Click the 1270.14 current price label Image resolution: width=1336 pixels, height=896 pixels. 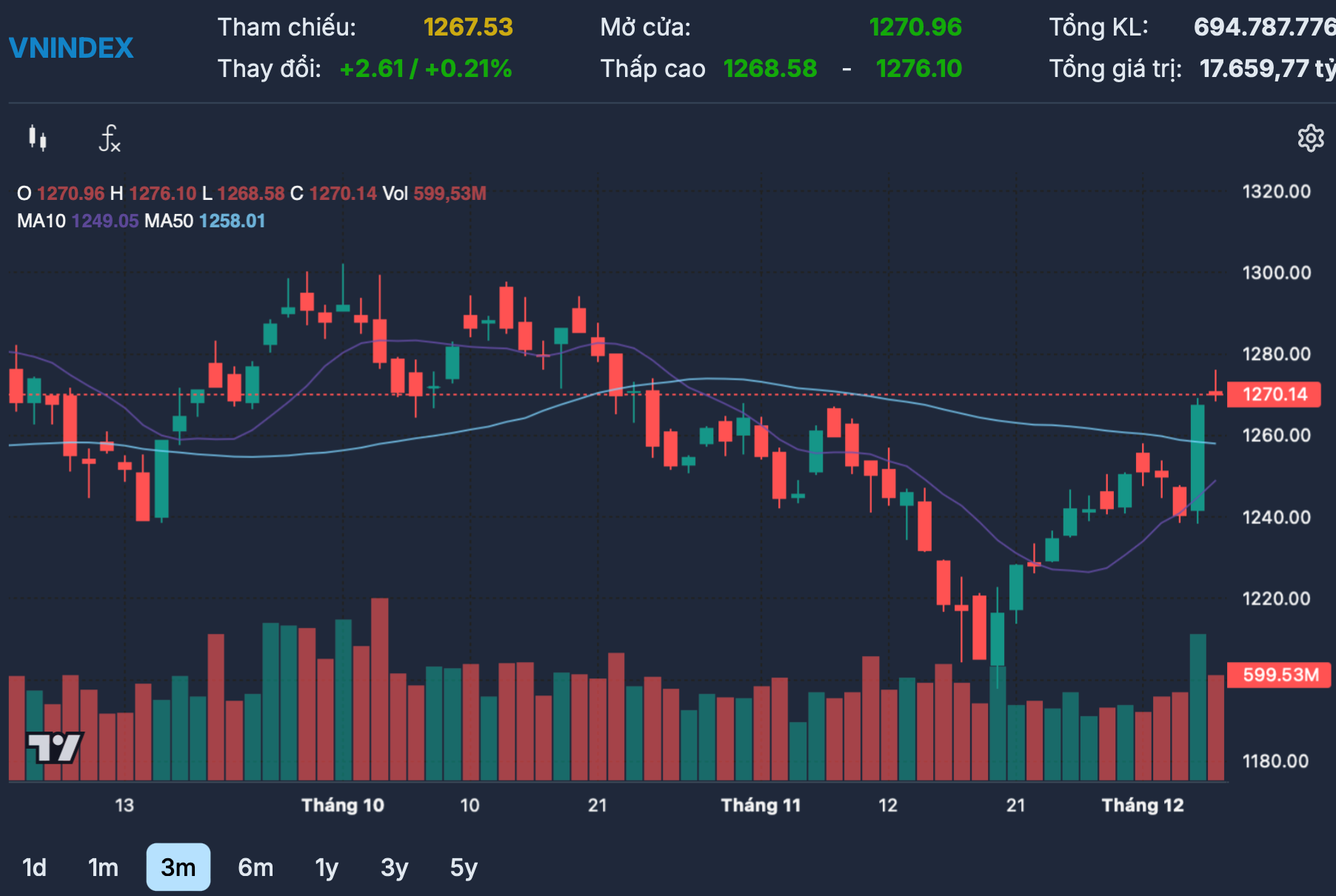pyautogui.click(x=1275, y=394)
